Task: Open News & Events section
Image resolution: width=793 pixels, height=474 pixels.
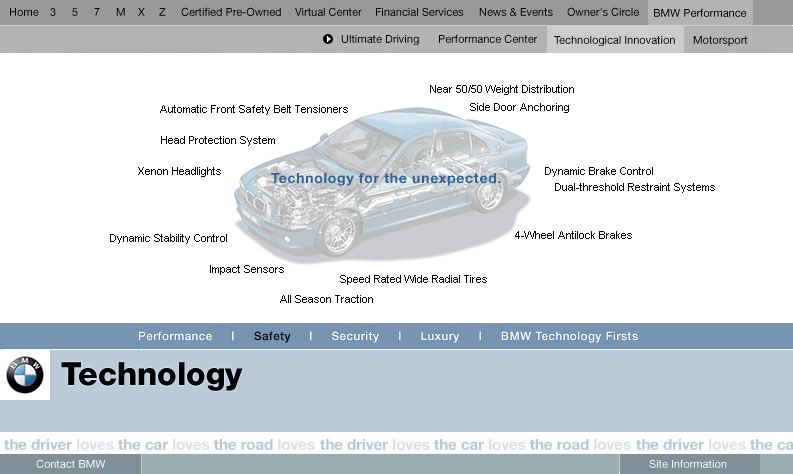Action: coord(516,12)
